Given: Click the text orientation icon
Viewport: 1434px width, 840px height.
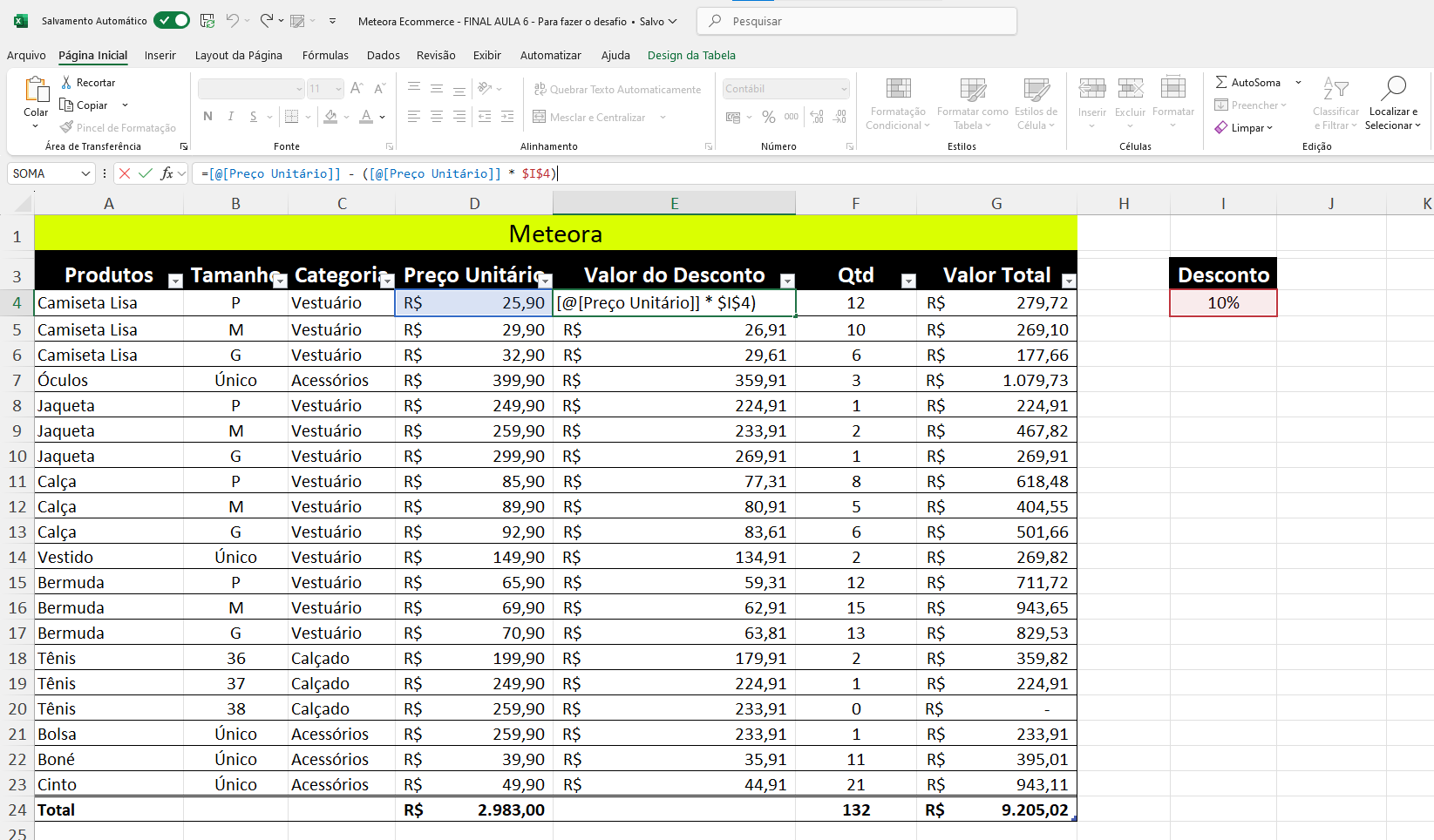Looking at the screenshot, I should 486,88.
